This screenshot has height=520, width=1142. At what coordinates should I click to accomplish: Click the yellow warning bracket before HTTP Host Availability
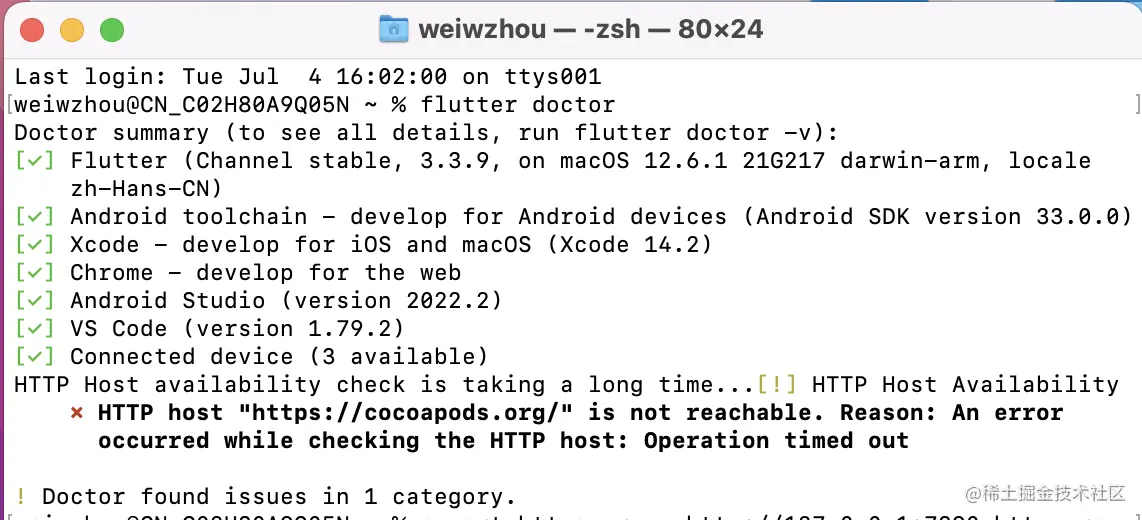coord(776,385)
